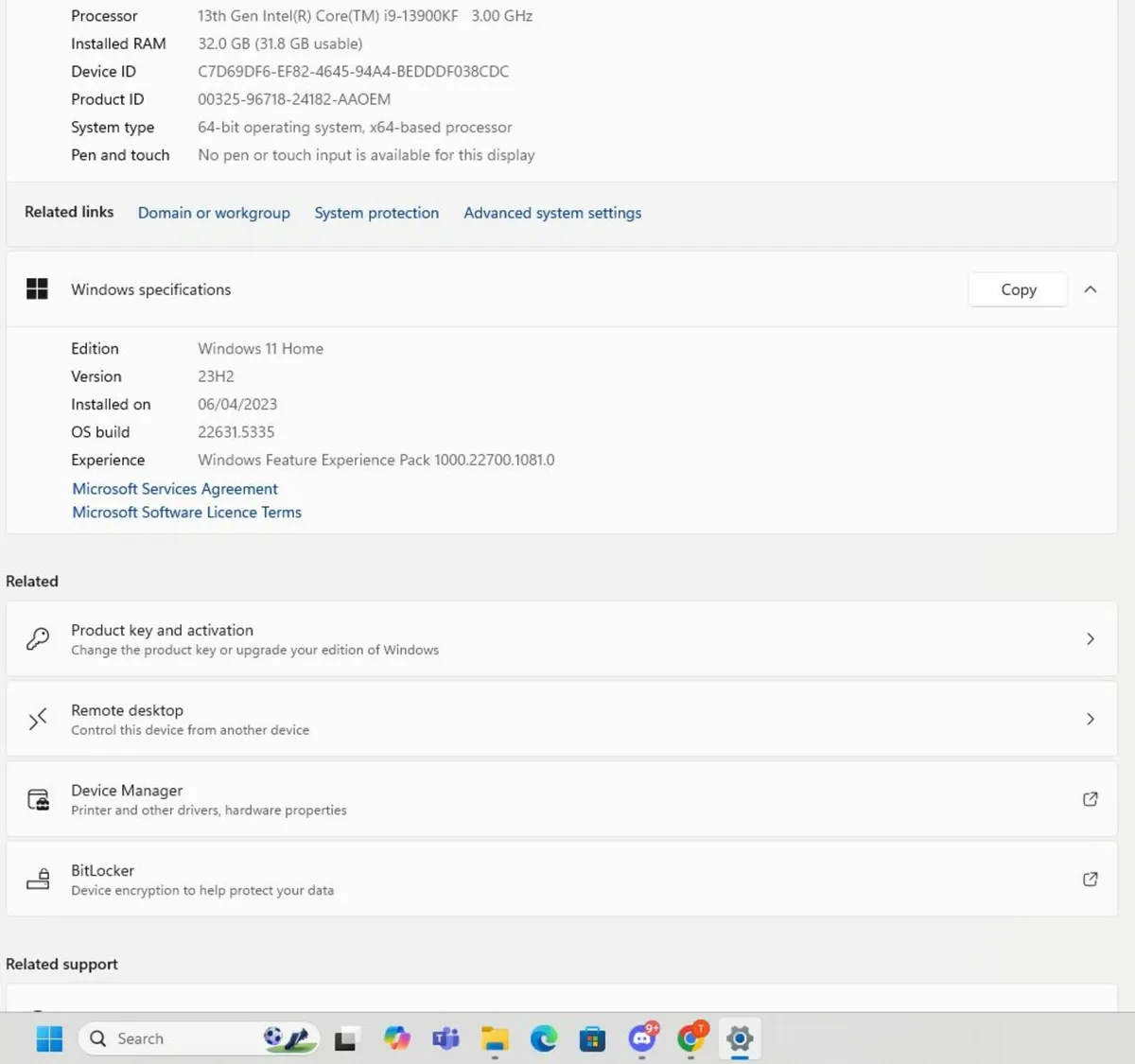This screenshot has height=1064, width=1135.
Task: Click the Remote desktop icon
Action: pos(38,719)
